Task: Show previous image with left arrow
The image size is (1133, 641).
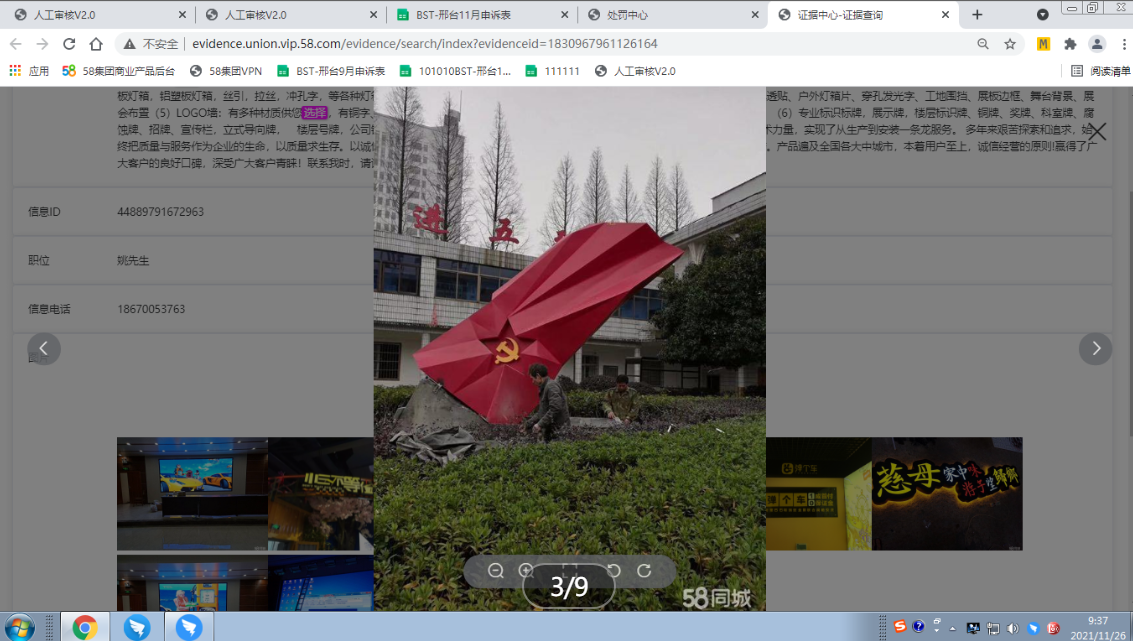Action: click(x=43, y=349)
